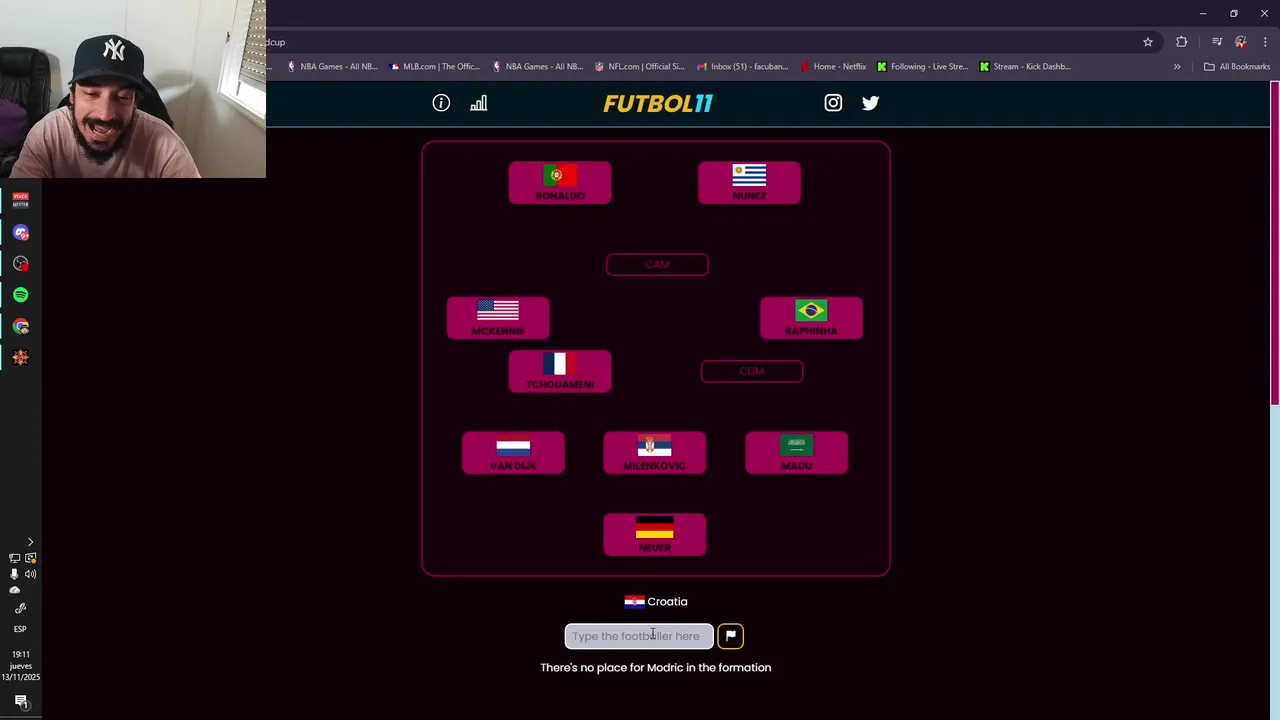This screenshot has height=720, width=1280.
Task: Click the Raphinha Brazil card
Action: [x=811, y=318]
